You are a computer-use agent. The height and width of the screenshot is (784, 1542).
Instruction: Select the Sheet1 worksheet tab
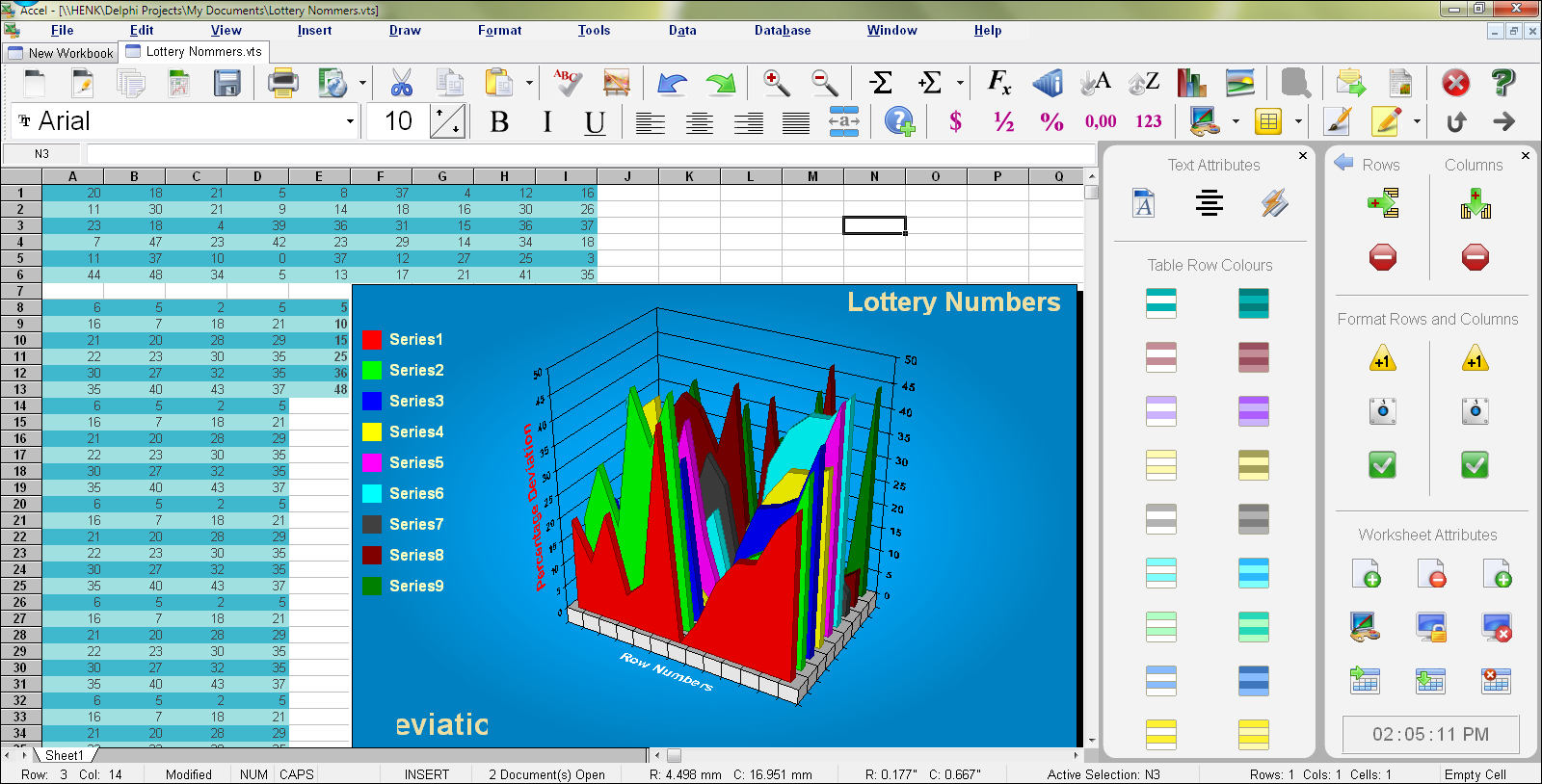coord(65,756)
